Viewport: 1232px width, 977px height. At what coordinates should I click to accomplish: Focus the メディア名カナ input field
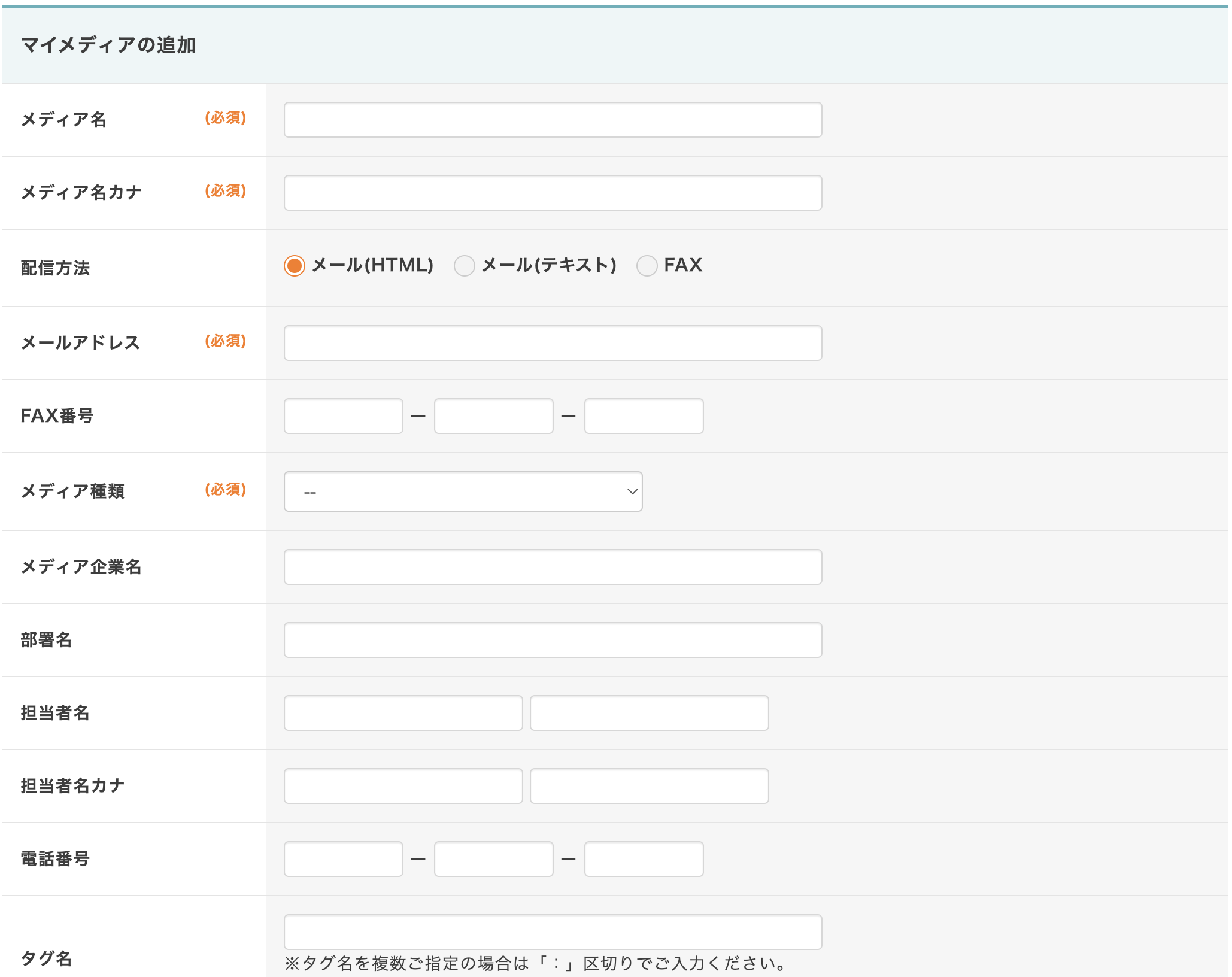(552, 193)
